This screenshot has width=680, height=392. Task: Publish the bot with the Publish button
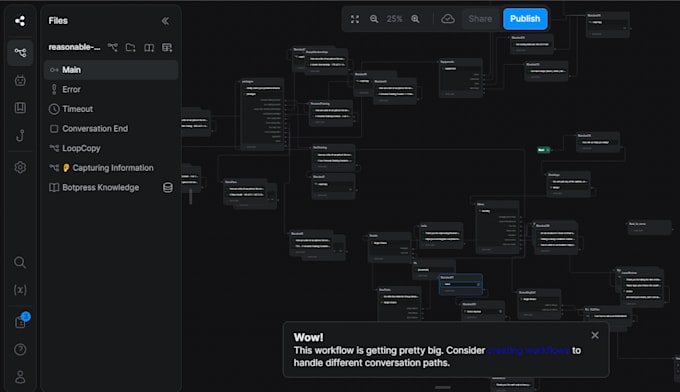click(525, 19)
